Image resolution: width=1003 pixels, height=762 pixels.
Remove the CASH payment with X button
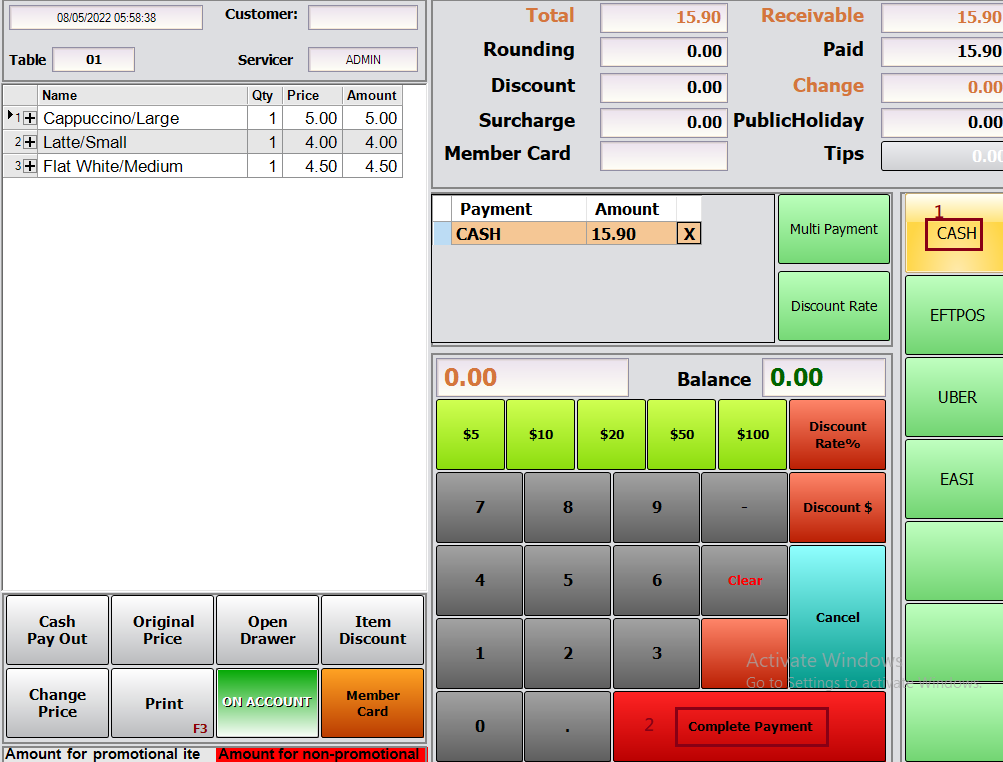pyautogui.click(x=689, y=234)
